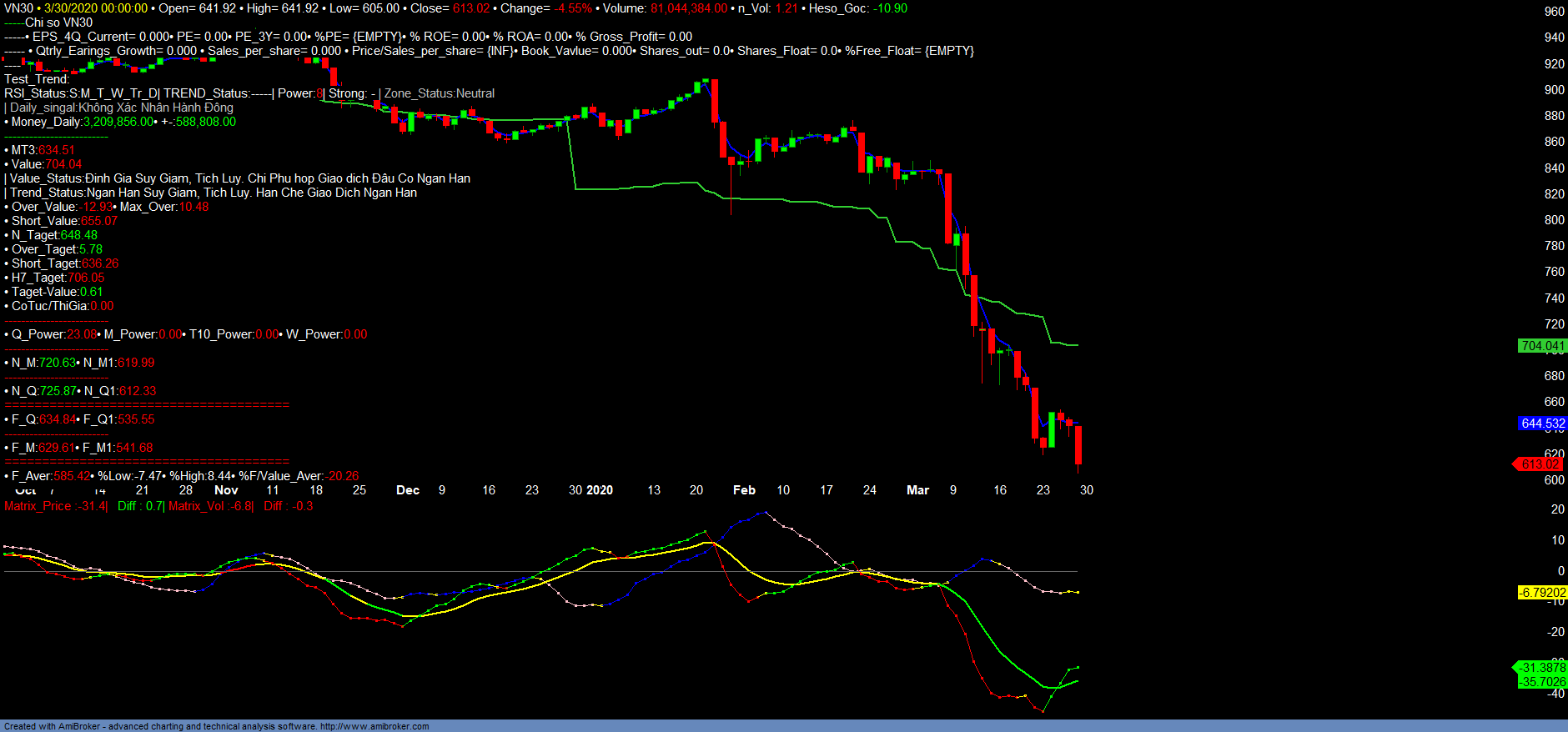Click the red 613.02 closing price tag
Image resolution: width=1568 pixels, height=732 pixels.
coord(1540,464)
